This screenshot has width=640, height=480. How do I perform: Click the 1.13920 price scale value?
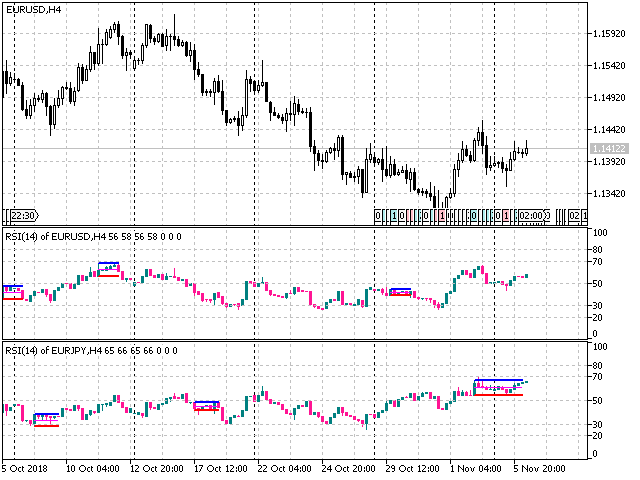pos(609,162)
